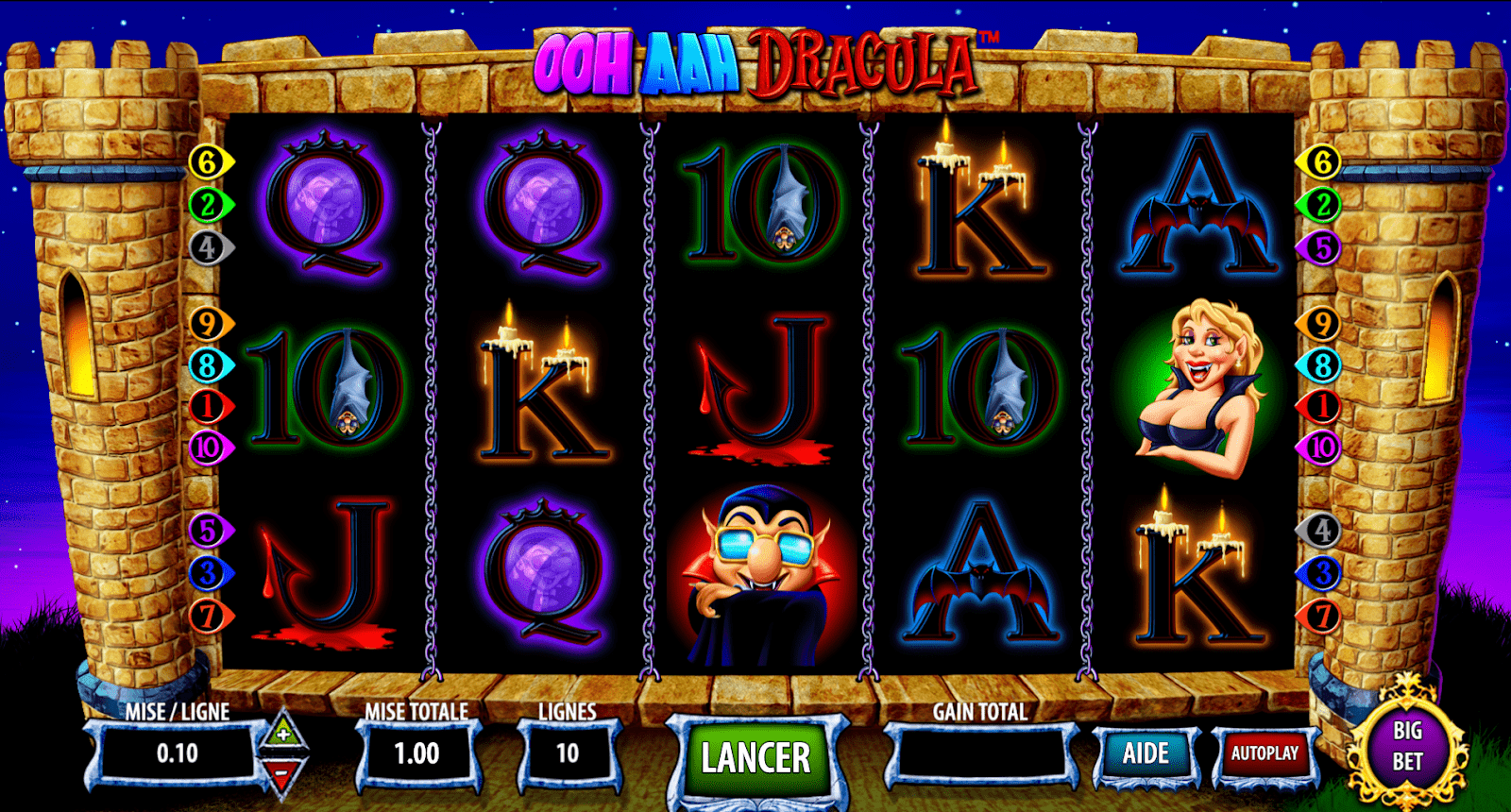Open the AIDE help screen
This screenshot has height=812, width=1511.
click(x=1146, y=753)
